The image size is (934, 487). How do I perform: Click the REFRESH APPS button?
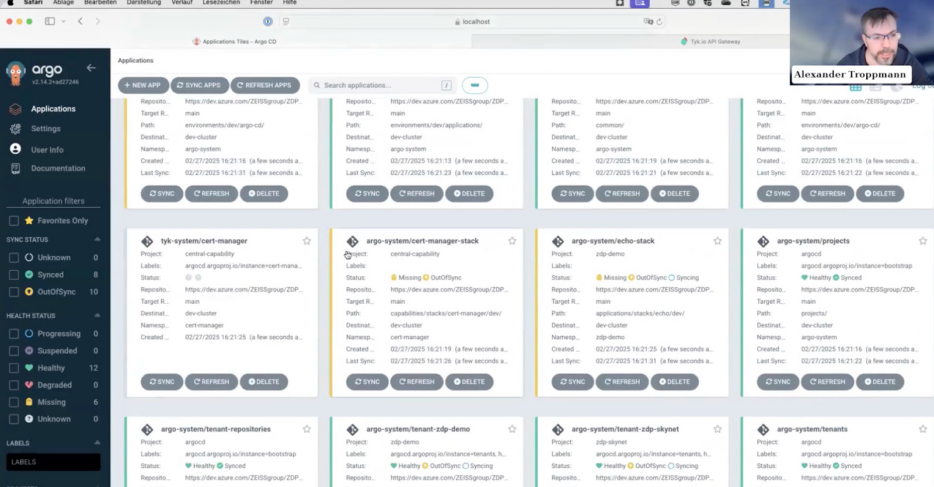(264, 85)
